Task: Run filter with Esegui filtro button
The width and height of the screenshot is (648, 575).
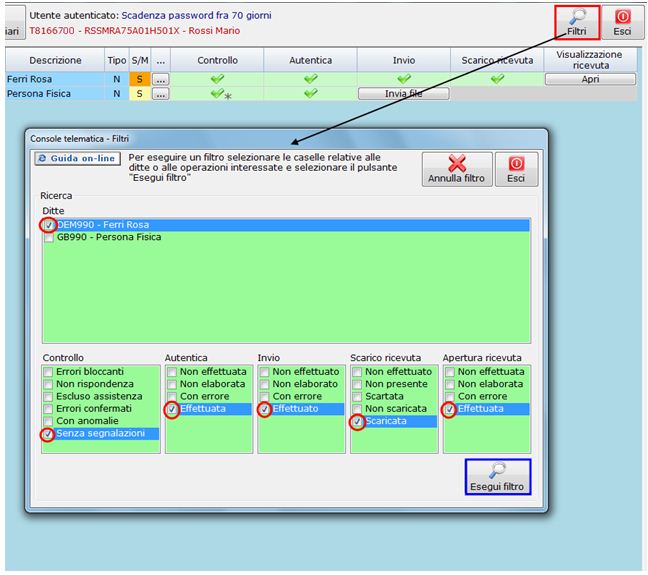Action: click(x=498, y=477)
